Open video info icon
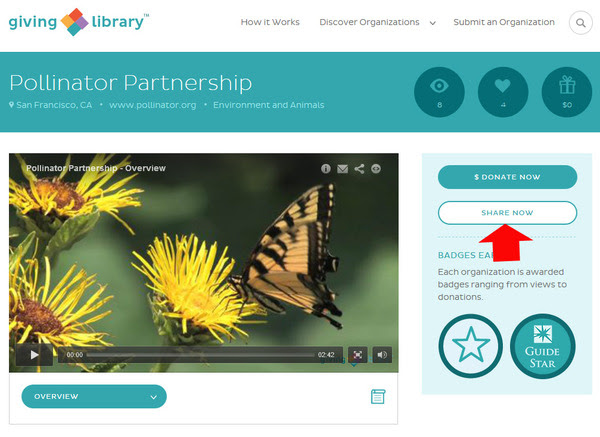Viewport: 600px width, 437px height. tap(326, 169)
